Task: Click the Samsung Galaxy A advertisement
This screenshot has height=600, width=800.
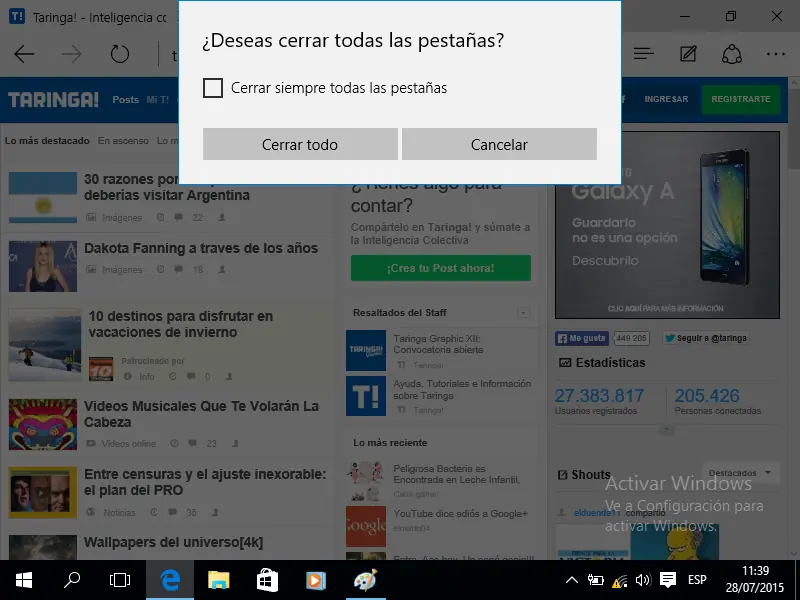Action: click(x=667, y=225)
